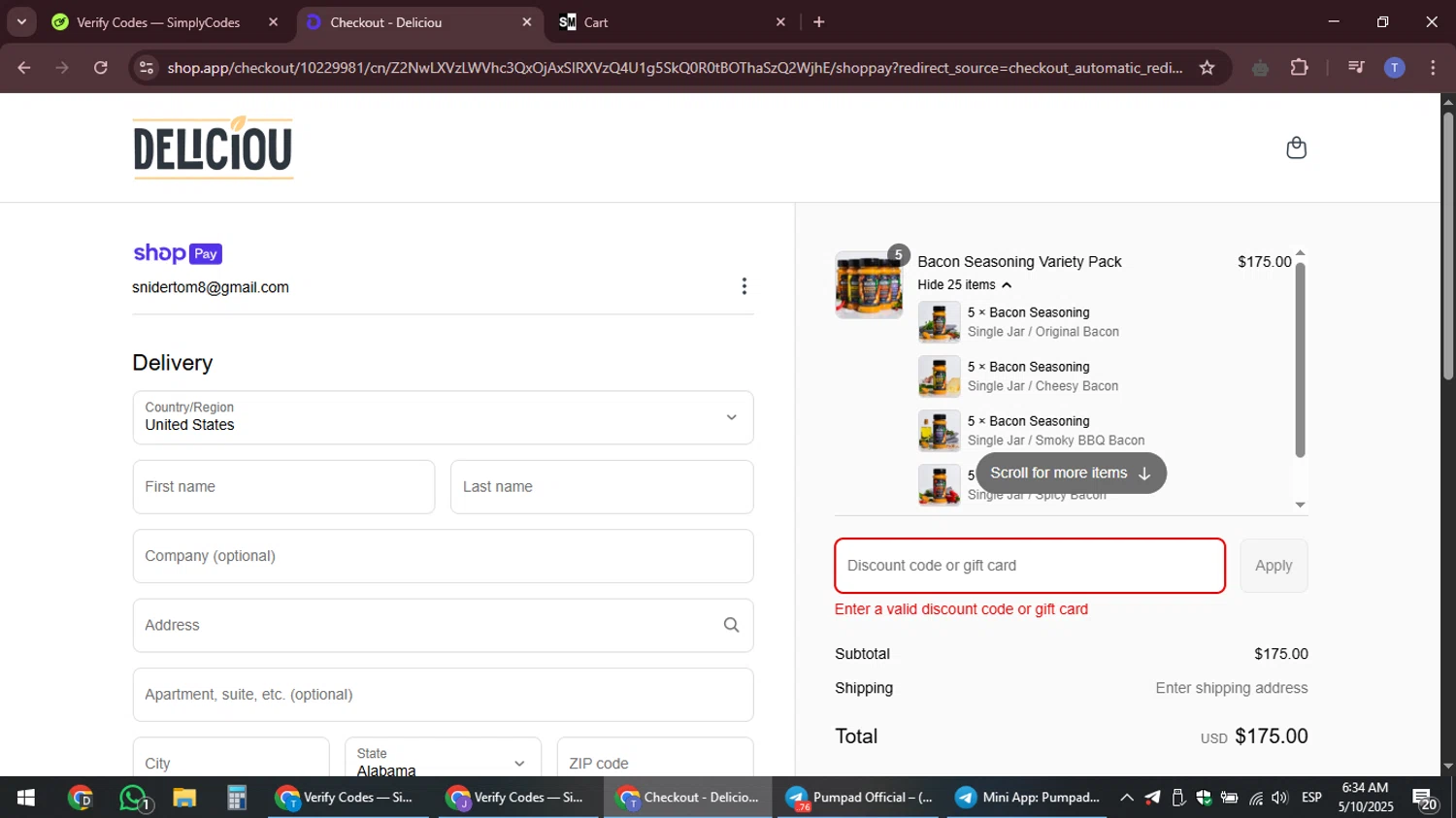Viewport: 1456px width, 818px height.
Task: Click ESP language indicator in tray
Action: [1311, 798]
